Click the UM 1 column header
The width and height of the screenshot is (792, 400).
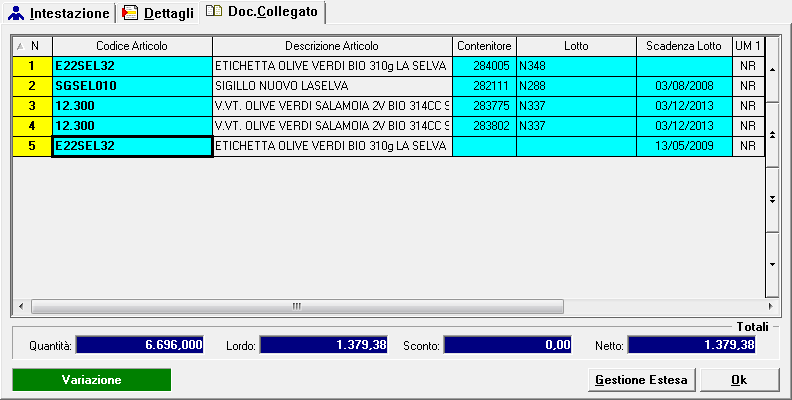(x=748, y=46)
